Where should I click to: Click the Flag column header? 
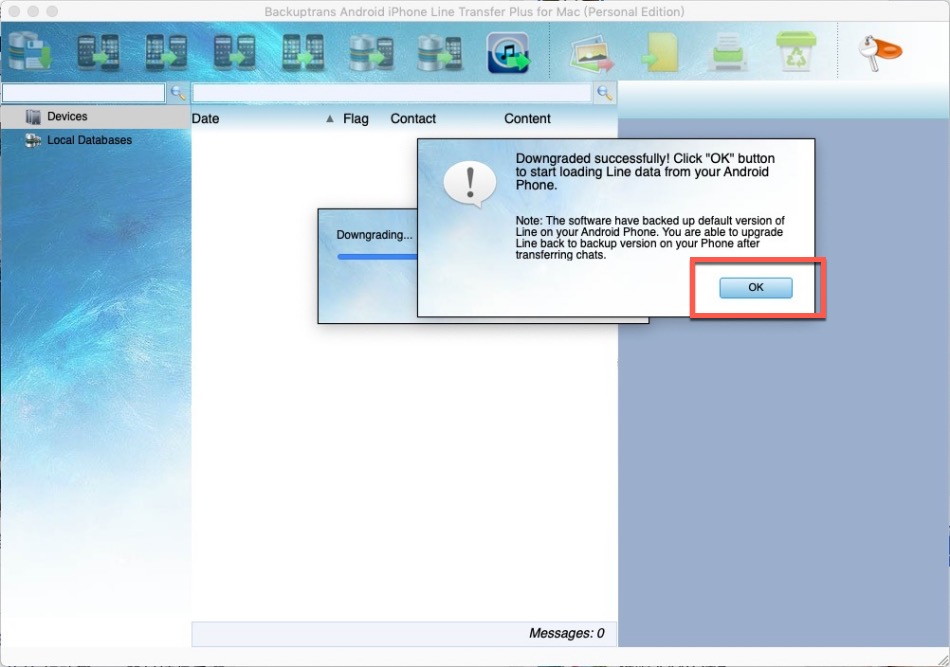[x=356, y=119]
